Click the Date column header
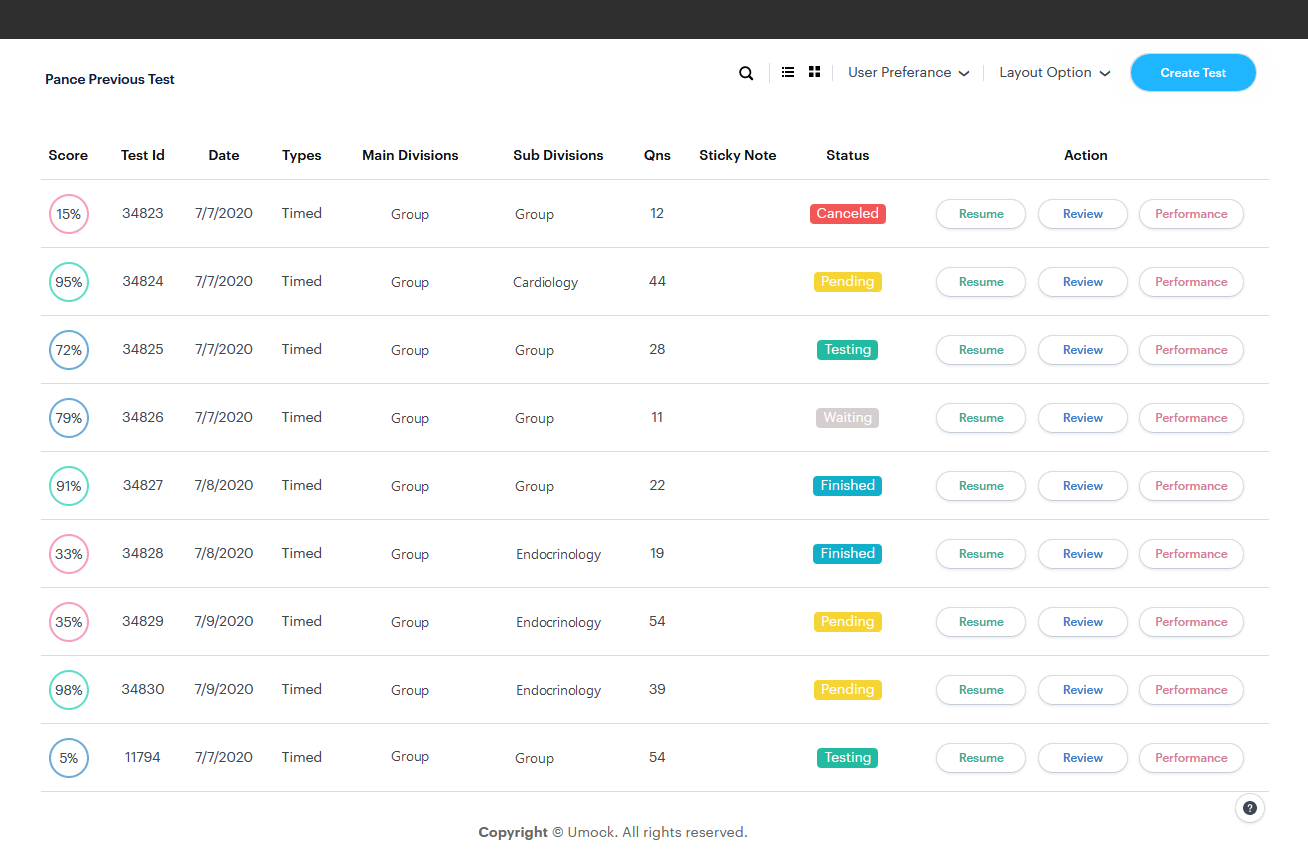The height and width of the screenshot is (858, 1308). [x=224, y=155]
